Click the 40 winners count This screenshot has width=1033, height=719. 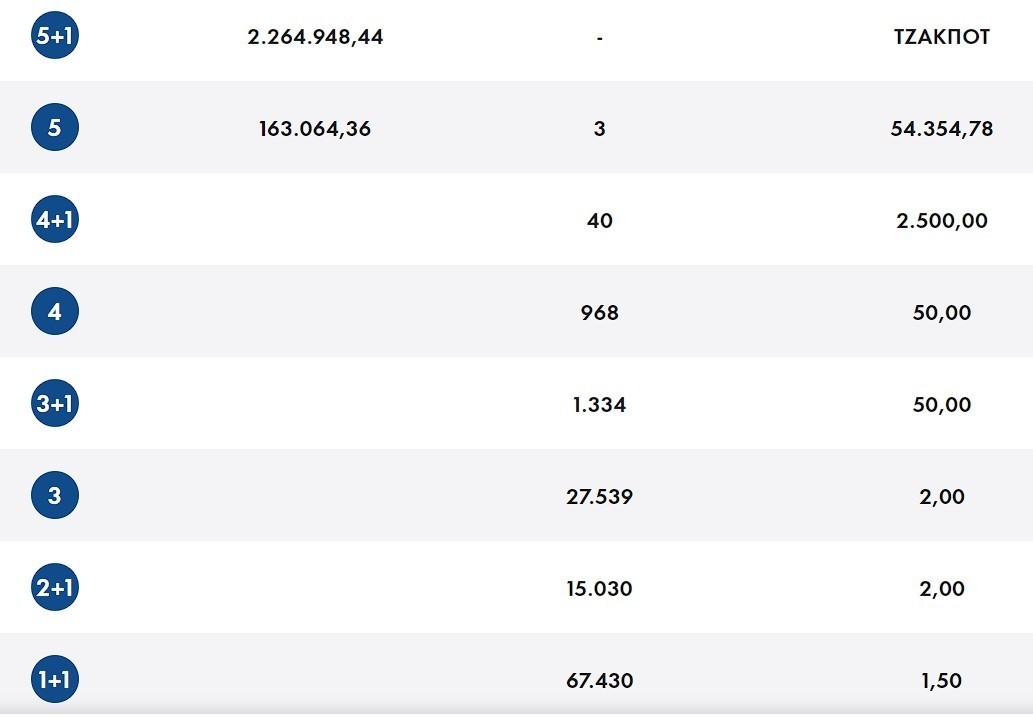coord(599,220)
